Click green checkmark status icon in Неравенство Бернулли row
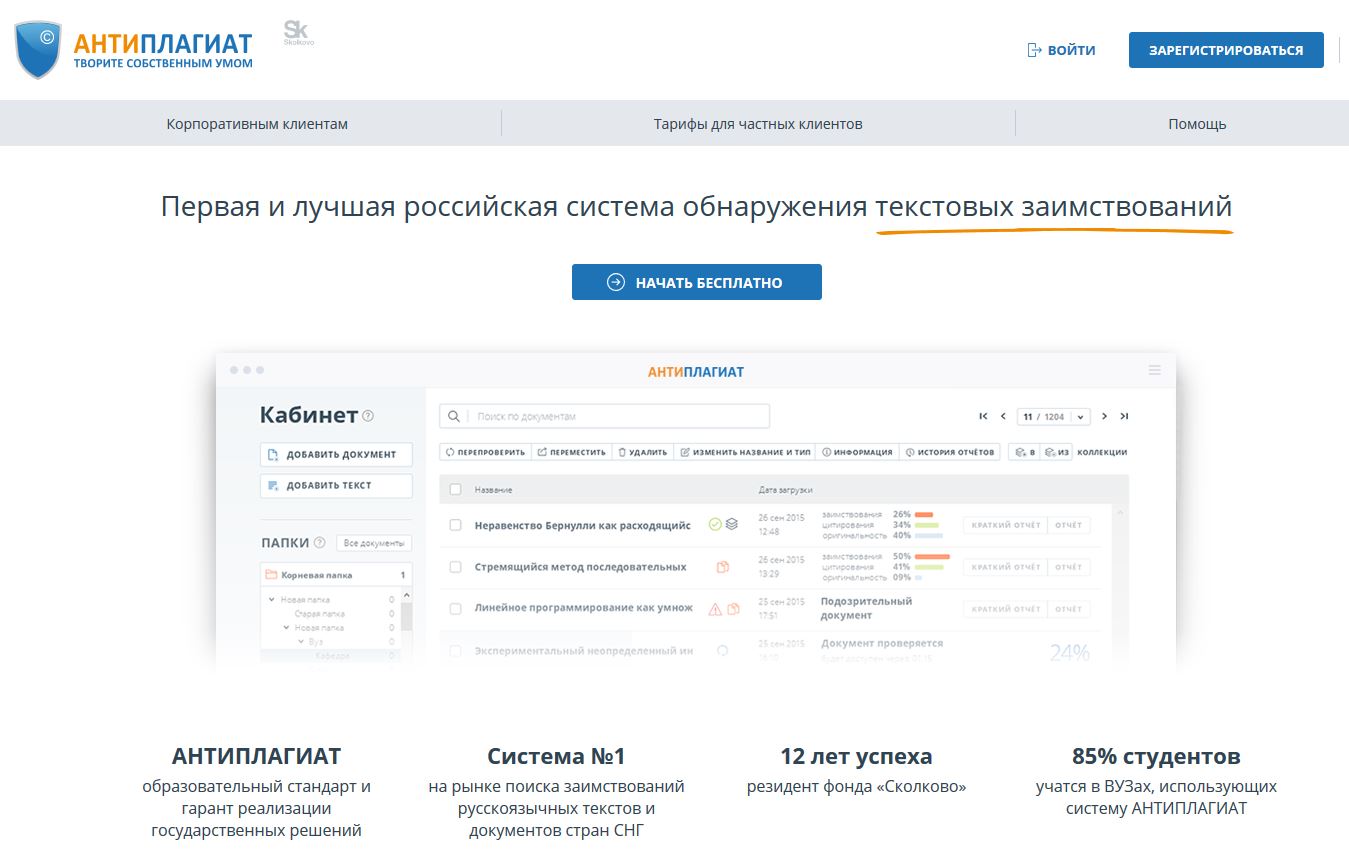1349x854 pixels. (715, 524)
